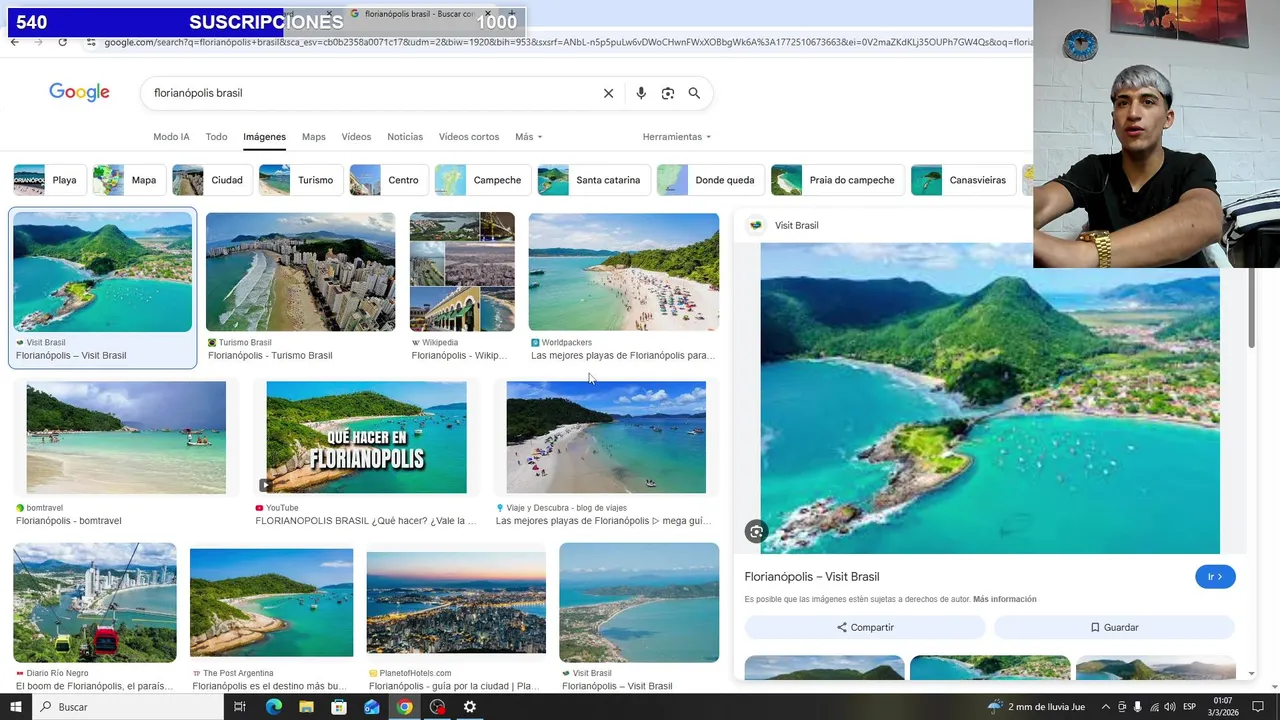The height and width of the screenshot is (720, 1280).
Task: Launch Microsoft Edge from the taskbar
Action: coord(273,707)
